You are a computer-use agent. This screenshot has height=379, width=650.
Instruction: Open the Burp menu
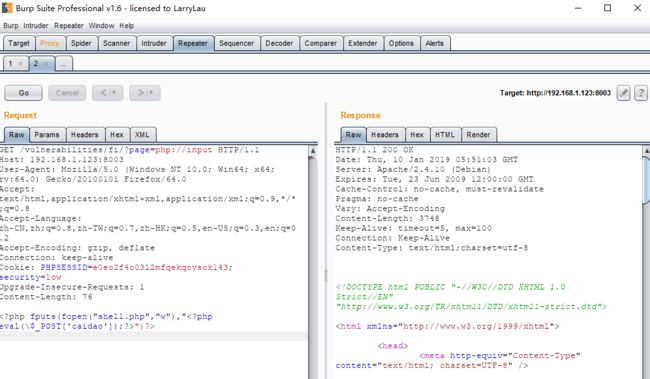coord(11,26)
